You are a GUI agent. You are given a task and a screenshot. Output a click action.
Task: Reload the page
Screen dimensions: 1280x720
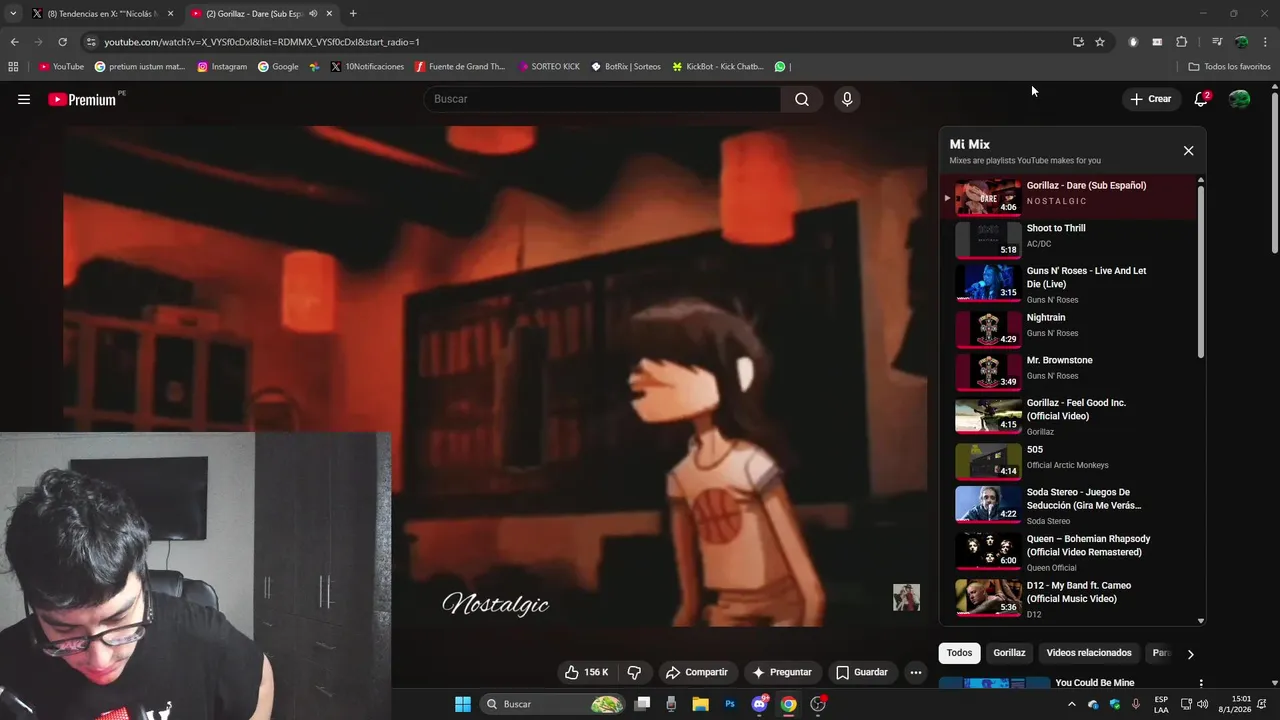pyautogui.click(x=62, y=42)
